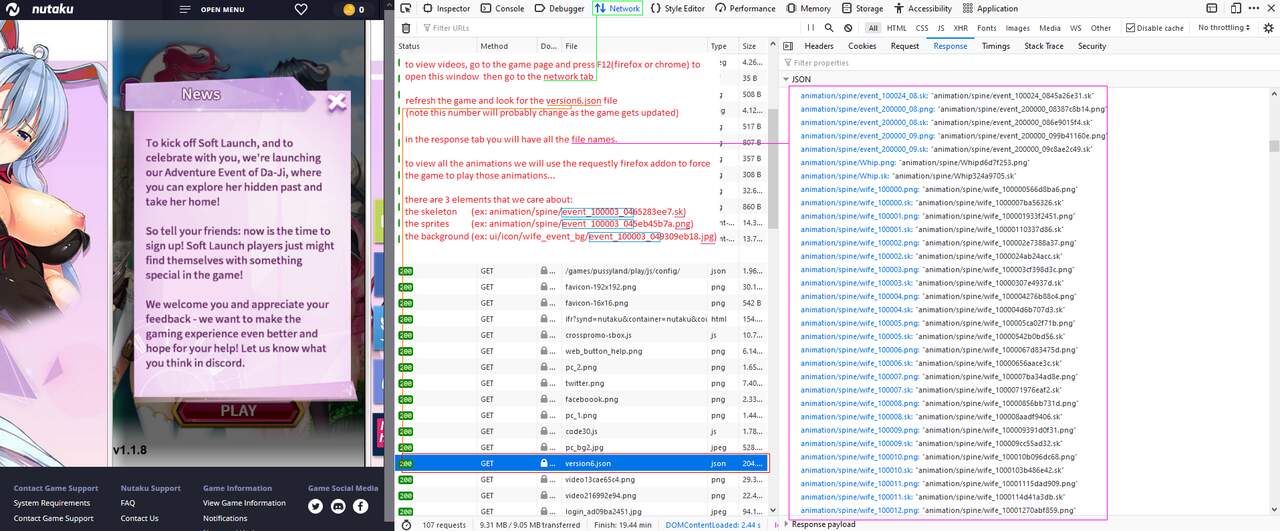Image resolution: width=1280 pixels, height=531 pixels.
Task: Select the web_button_help.png request
Action: pyautogui.click(x=581, y=351)
